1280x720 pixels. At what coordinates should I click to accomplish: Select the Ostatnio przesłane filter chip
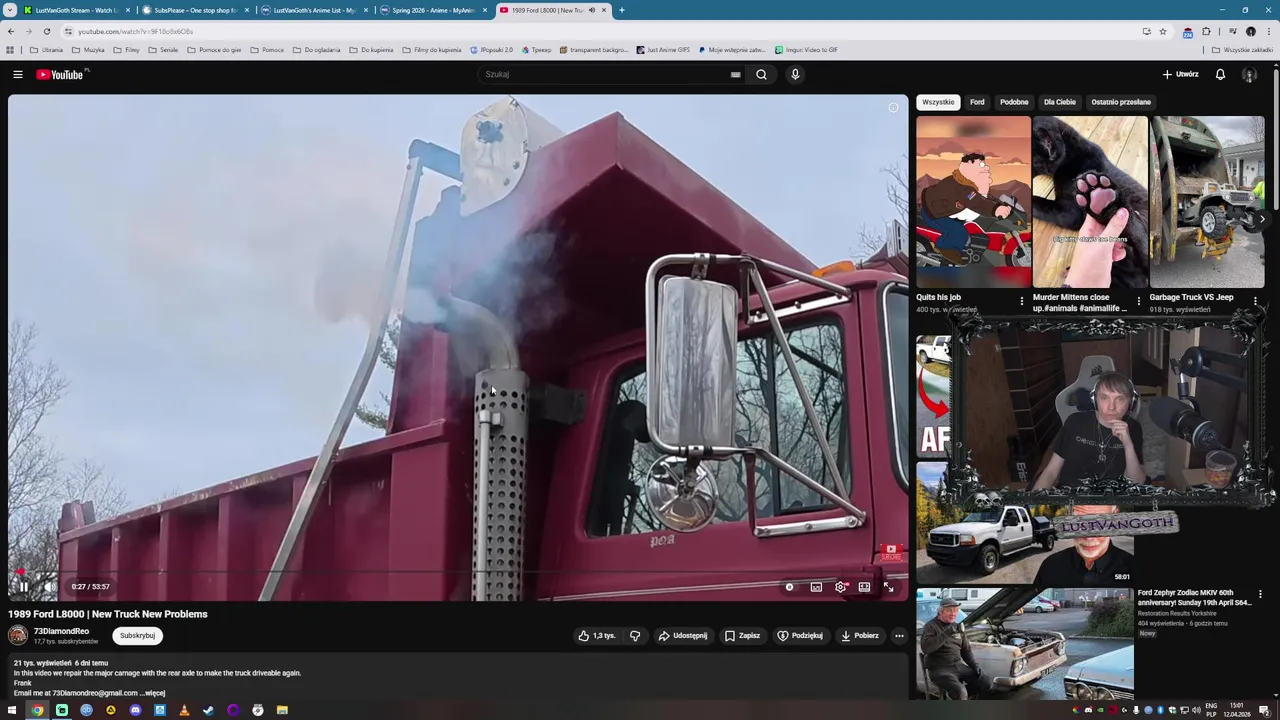1121,102
